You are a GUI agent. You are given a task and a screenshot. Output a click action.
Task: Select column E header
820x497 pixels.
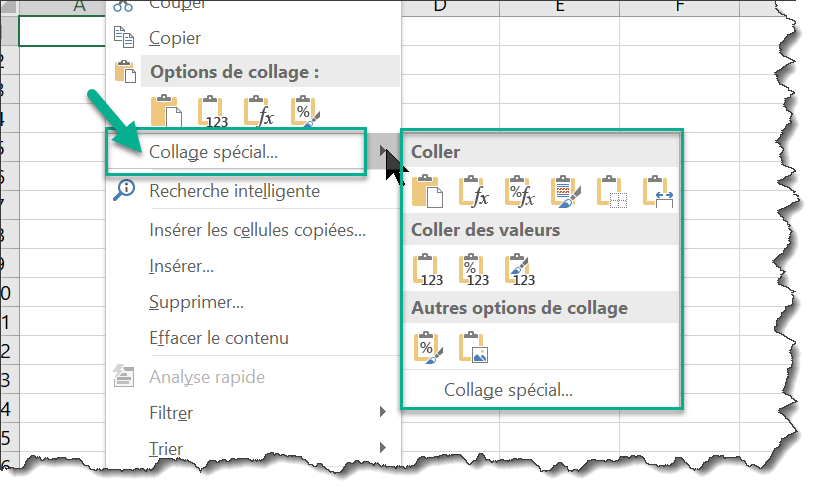coord(560,7)
